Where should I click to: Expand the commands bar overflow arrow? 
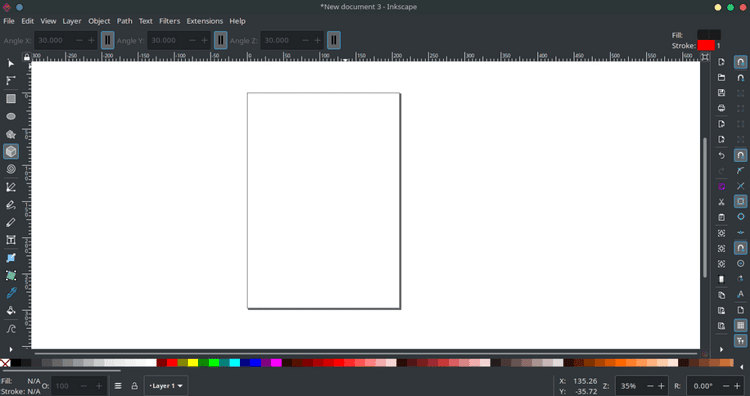click(x=721, y=350)
